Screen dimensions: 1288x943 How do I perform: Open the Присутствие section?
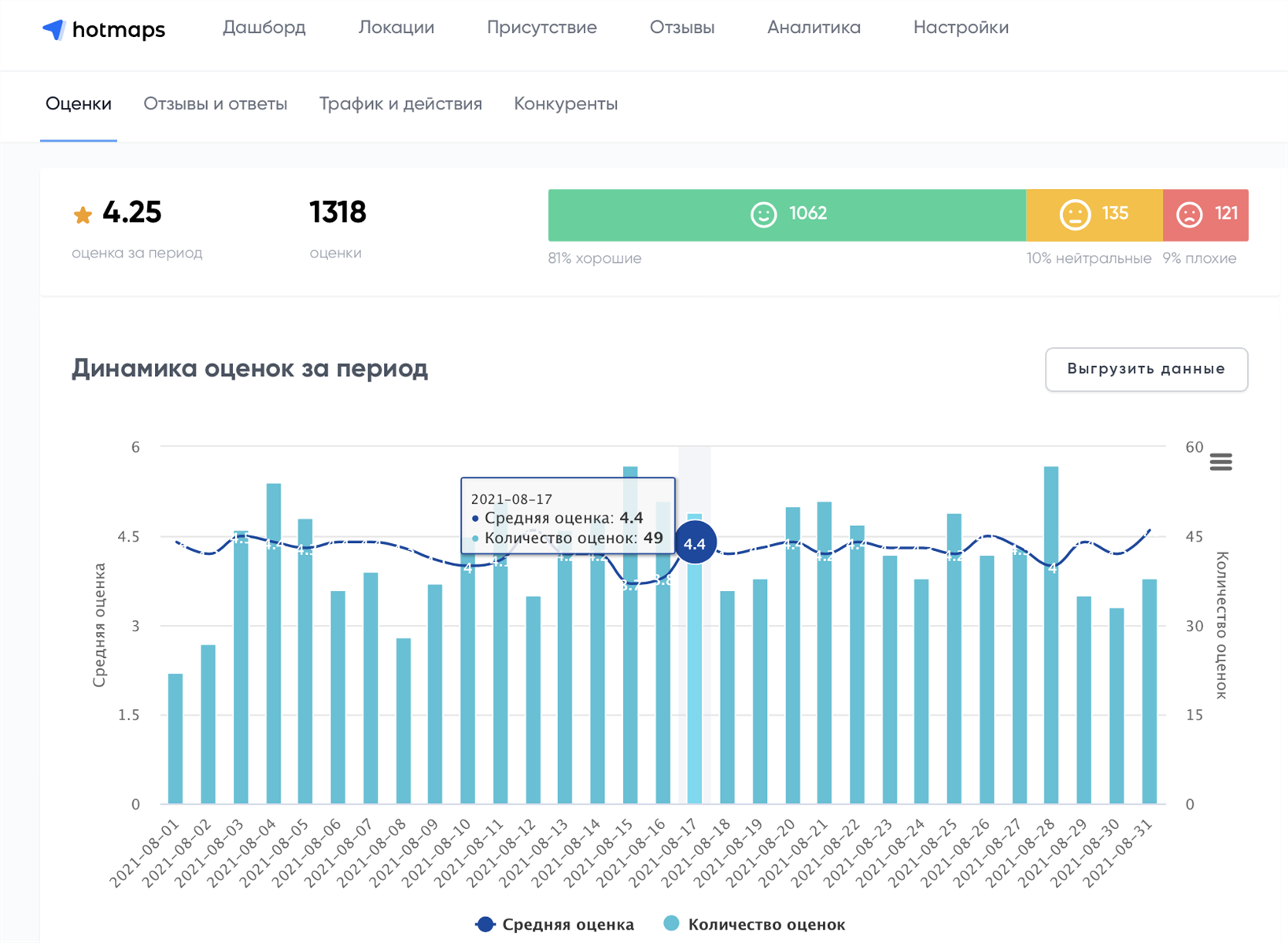coord(541,27)
